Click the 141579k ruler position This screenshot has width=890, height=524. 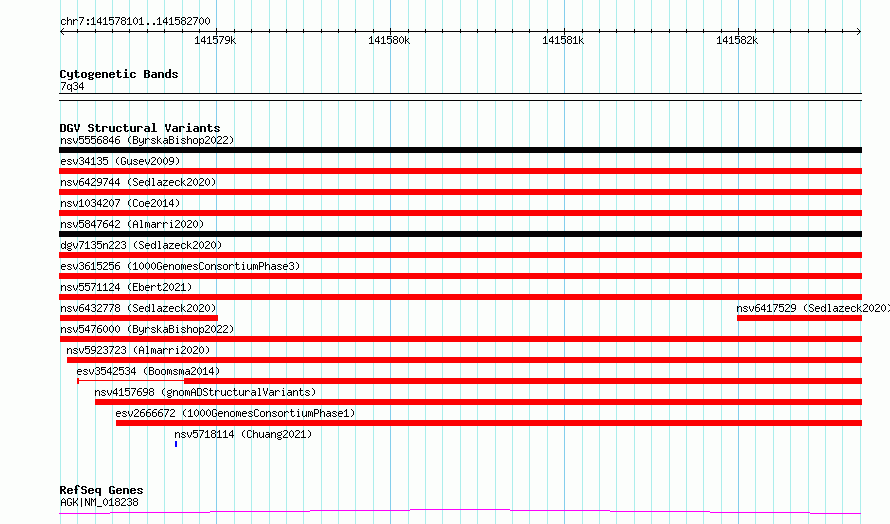pyautogui.click(x=215, y=40)
